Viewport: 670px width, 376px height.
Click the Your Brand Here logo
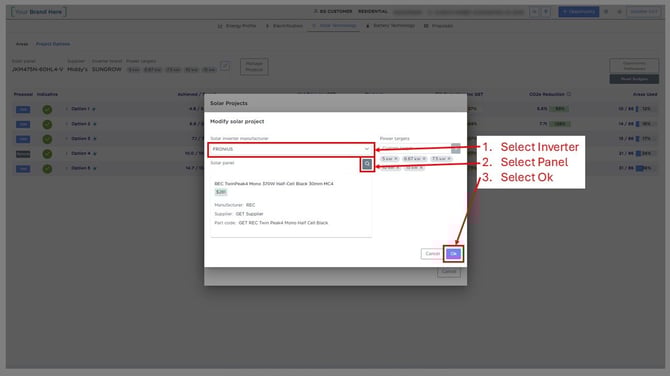point(38,12)
